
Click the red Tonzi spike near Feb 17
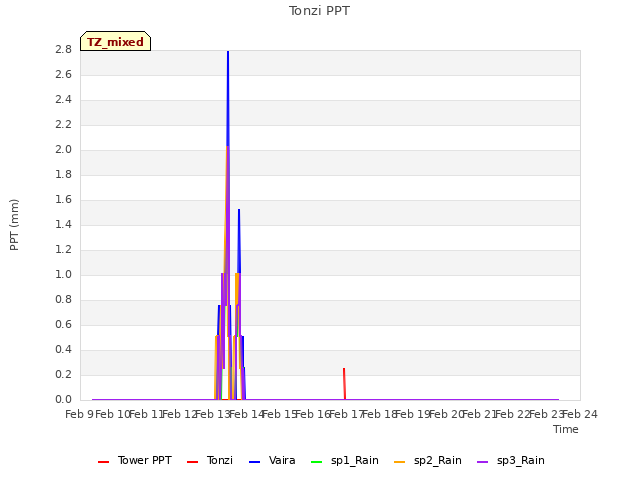coord(344,383)
